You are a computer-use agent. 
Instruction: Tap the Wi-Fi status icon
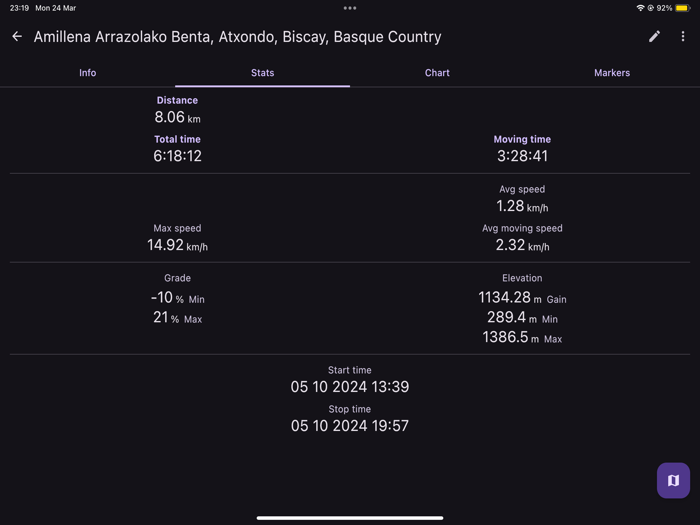[x=640, y=8]
